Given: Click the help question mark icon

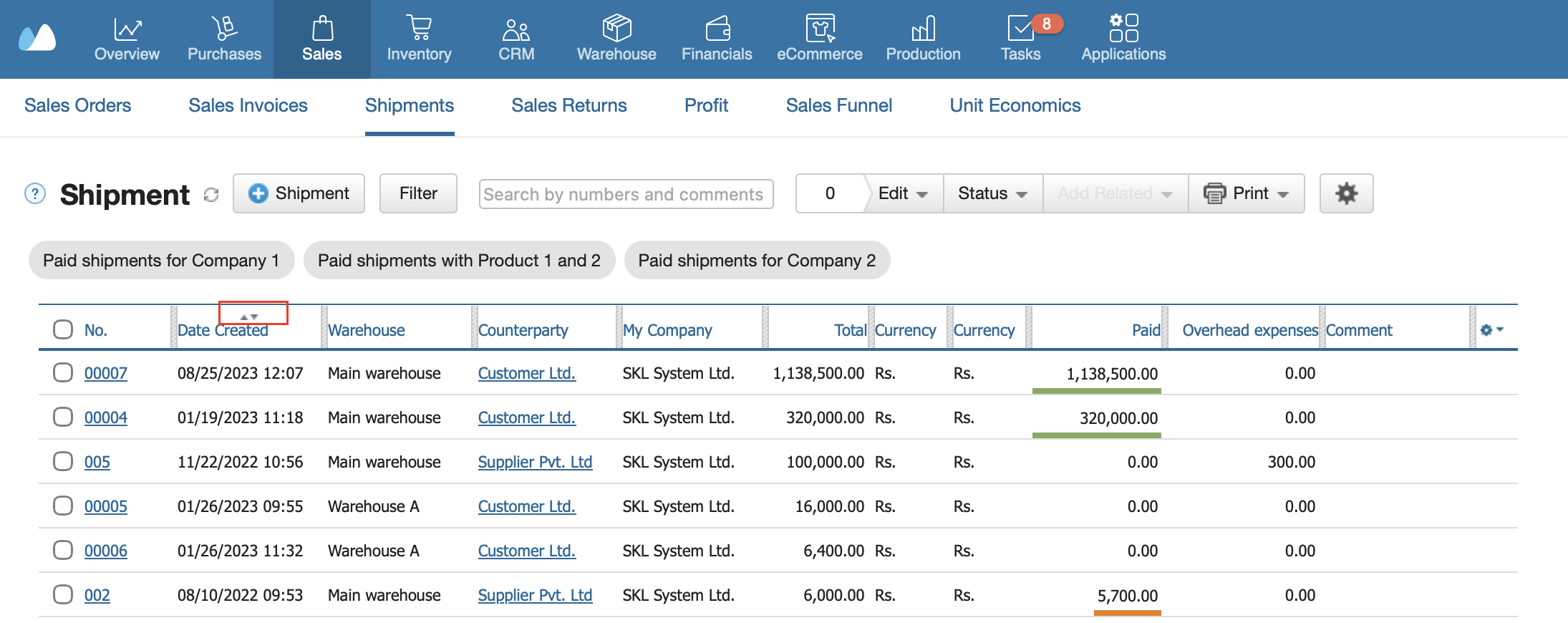Looking at the screenshot, I should coord(35,193).
